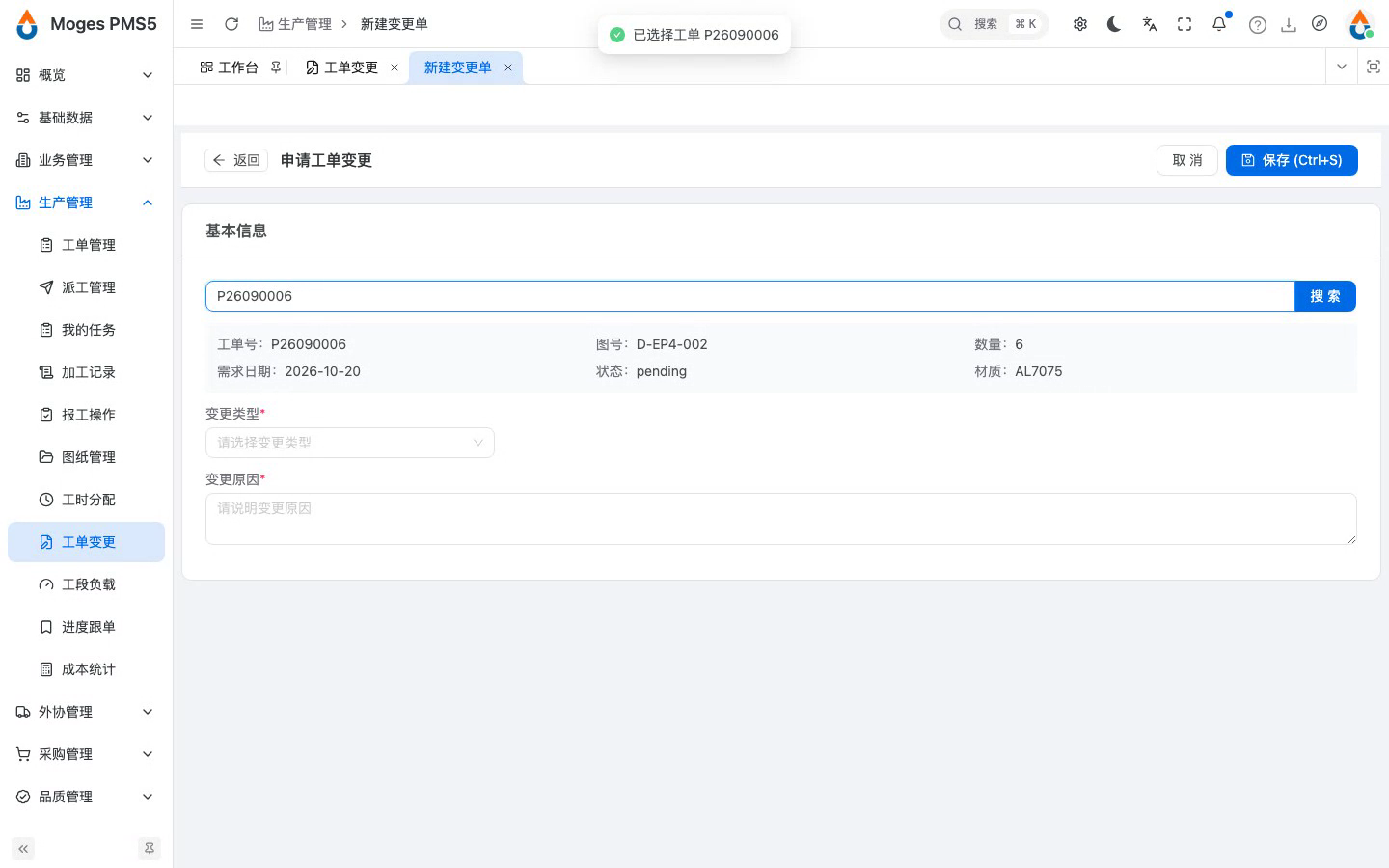1389x868 pixels.
Task: Expand the 基础数据 menu group
Action: tap(86, 118)
